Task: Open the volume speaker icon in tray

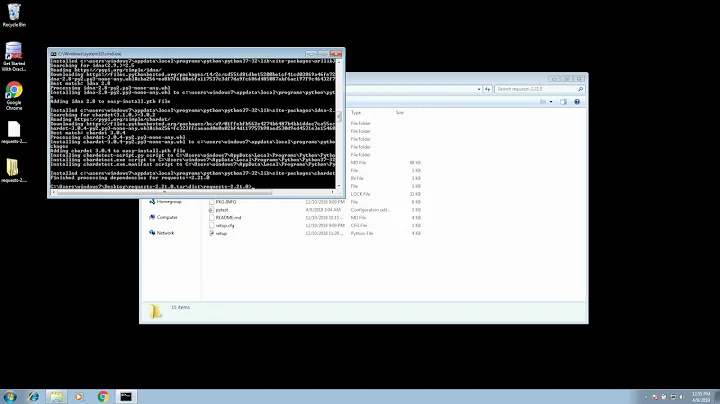Action: point(682,397)
